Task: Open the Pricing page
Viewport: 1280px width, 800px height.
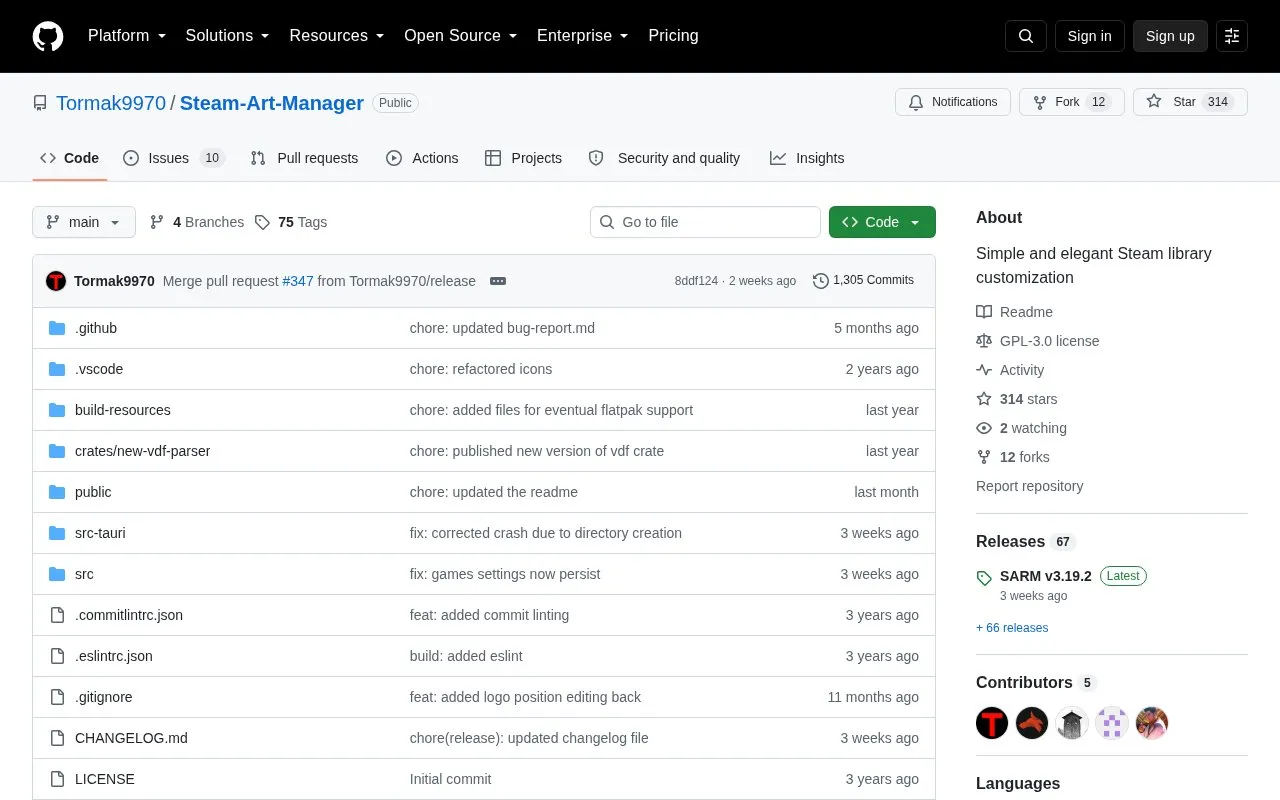Action: 673,36
